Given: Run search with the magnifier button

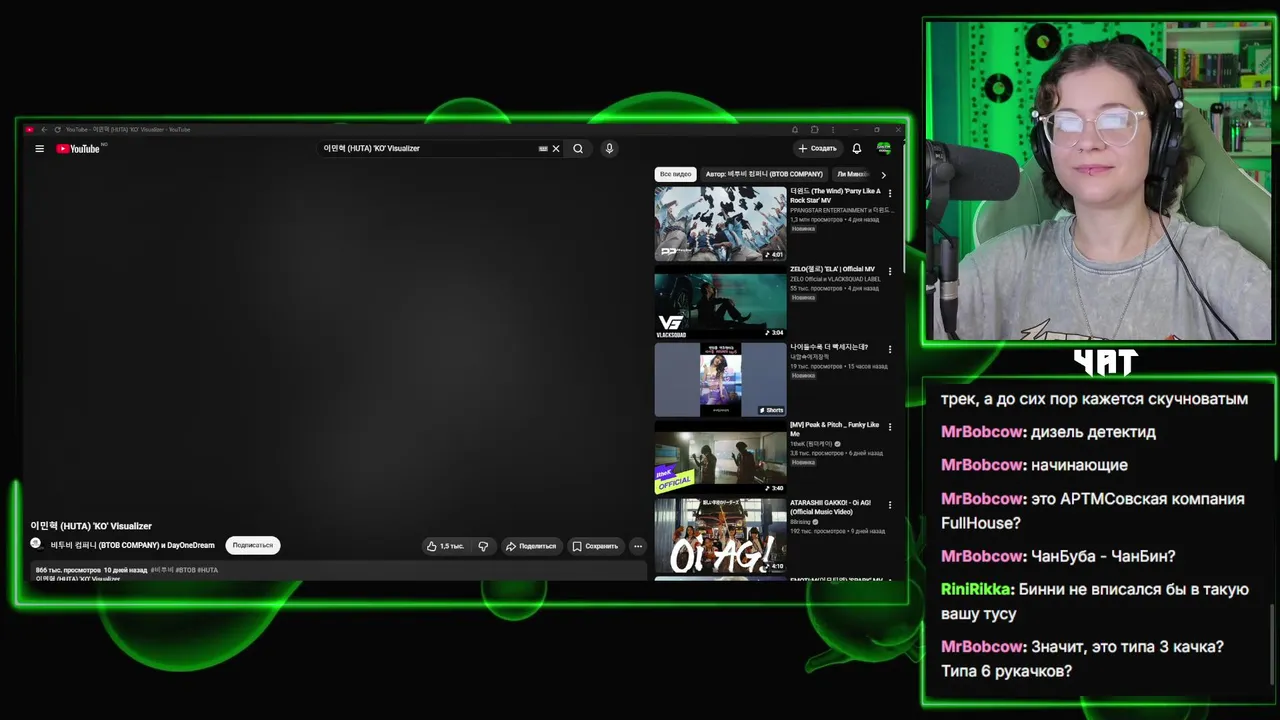Looking at the screenshot, I should point(578,149).
